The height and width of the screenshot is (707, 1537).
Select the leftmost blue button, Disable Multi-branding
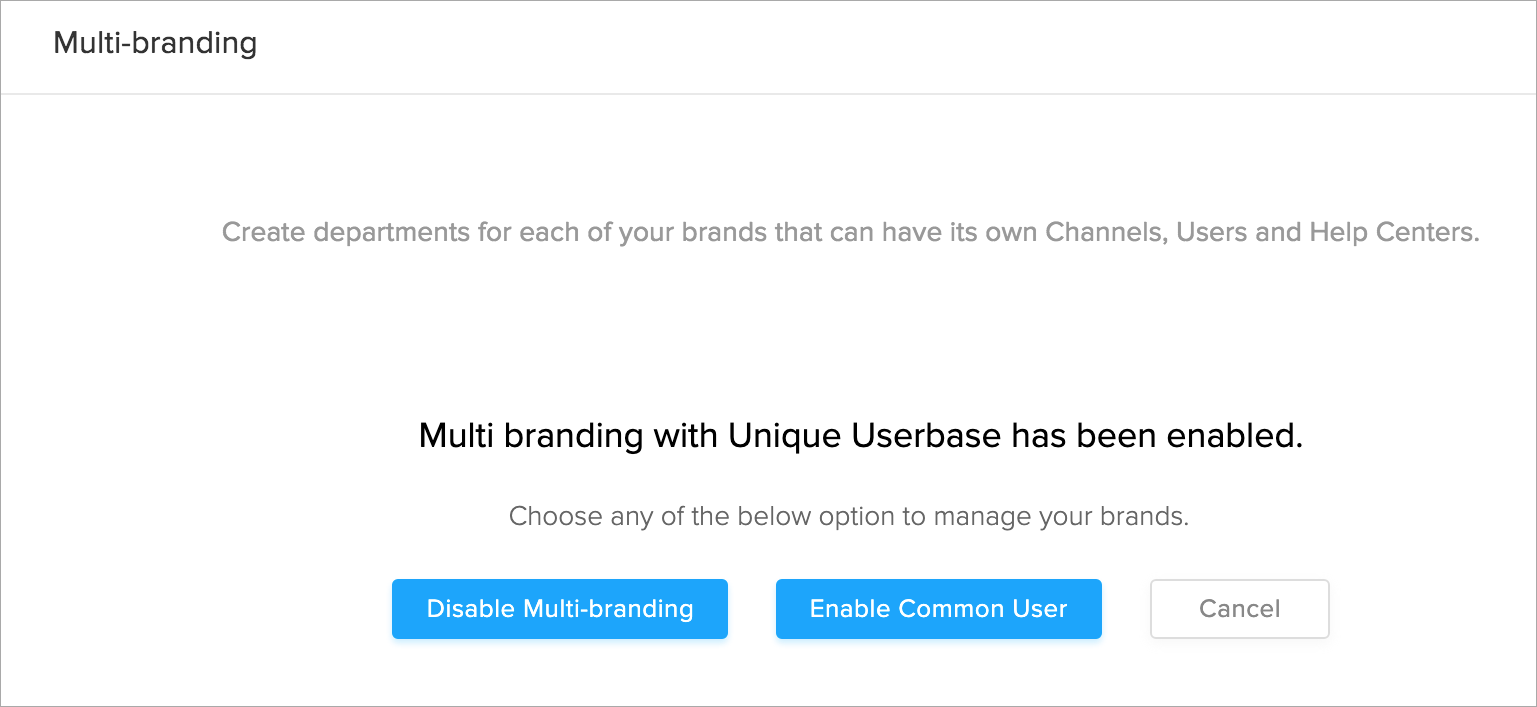559,609
